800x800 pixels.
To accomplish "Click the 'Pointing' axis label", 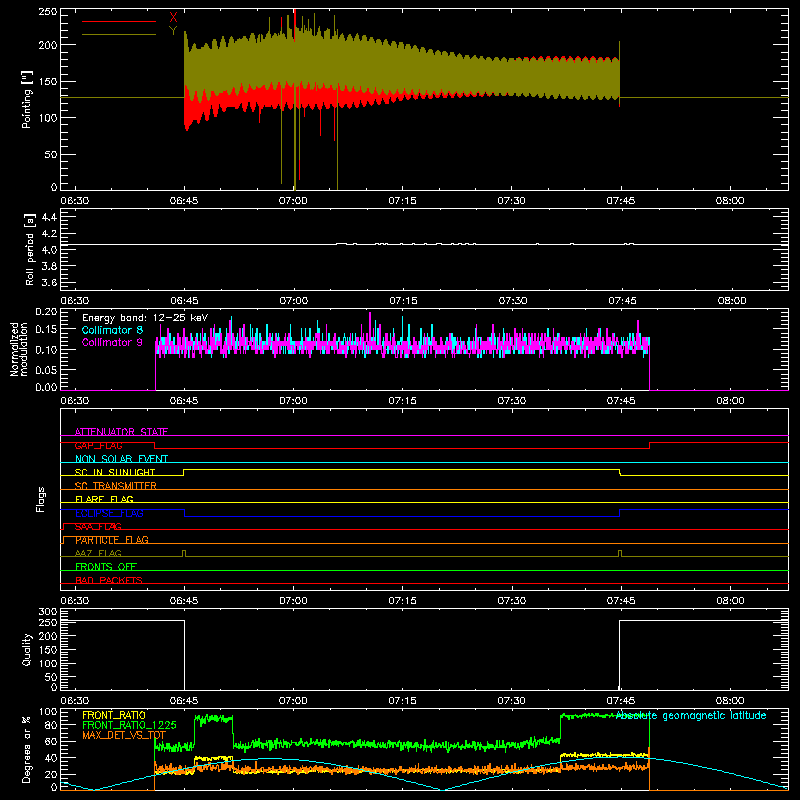I will (x=27, y=99).
